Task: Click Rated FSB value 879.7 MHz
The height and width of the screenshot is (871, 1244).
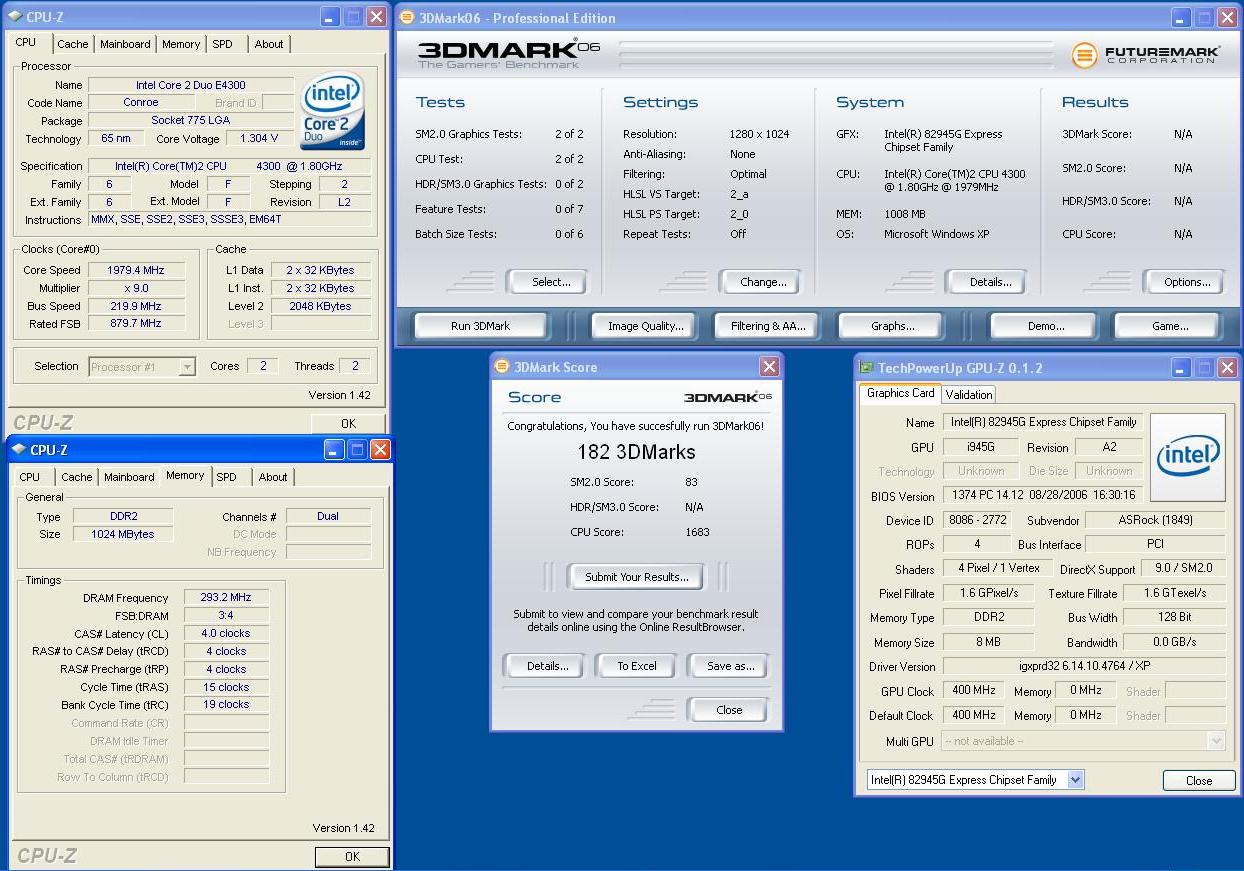Action: point(135,323)
